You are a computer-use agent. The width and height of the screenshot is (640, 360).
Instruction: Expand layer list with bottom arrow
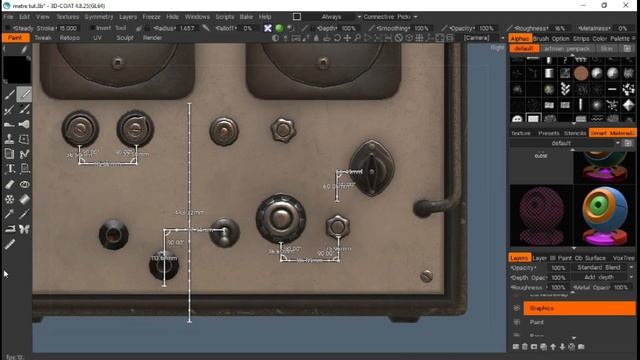tap(573, 338)
